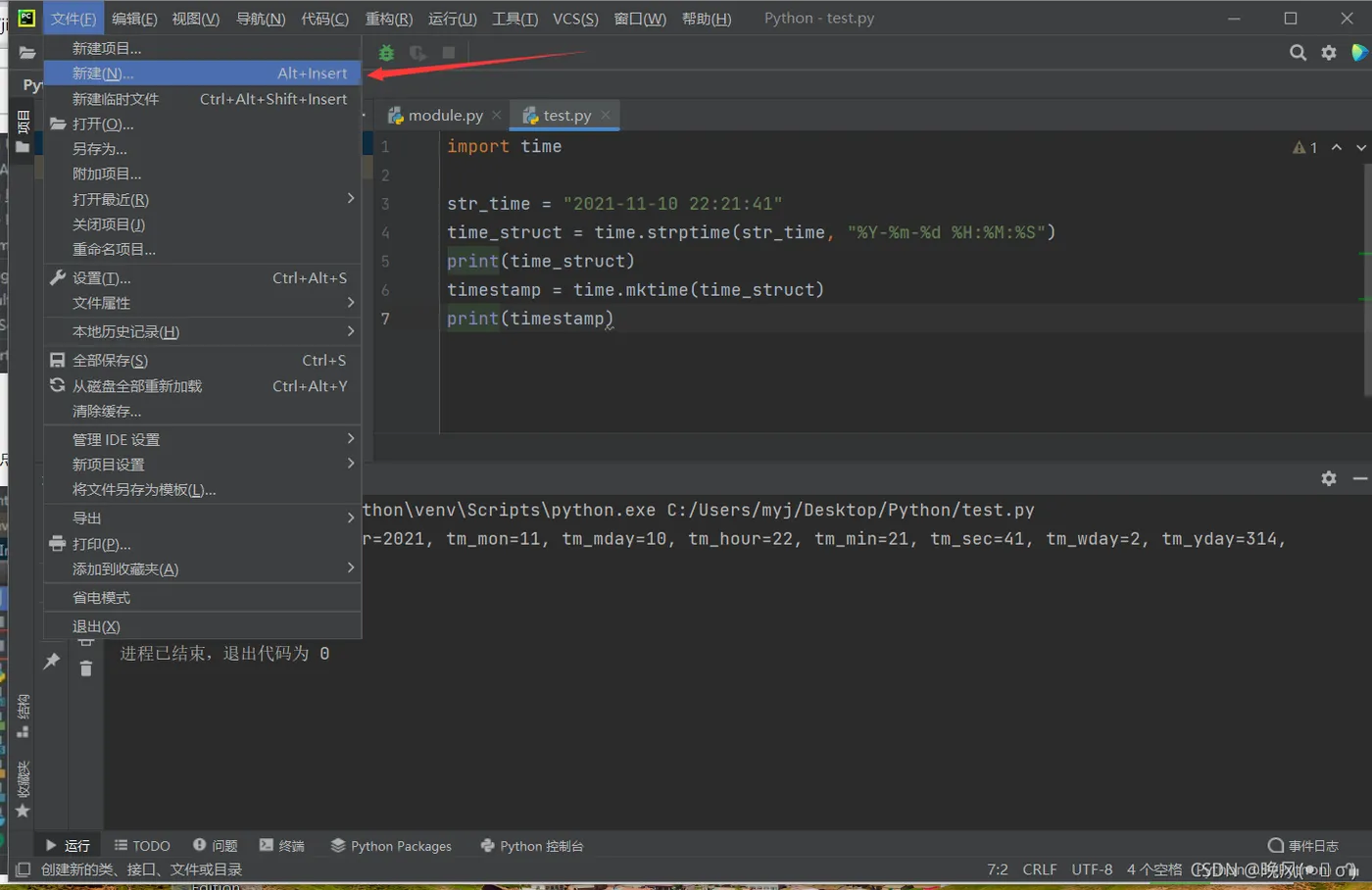Expand 打开最近(R) submenu
The image size is (1372, 890).
(203, 199)
